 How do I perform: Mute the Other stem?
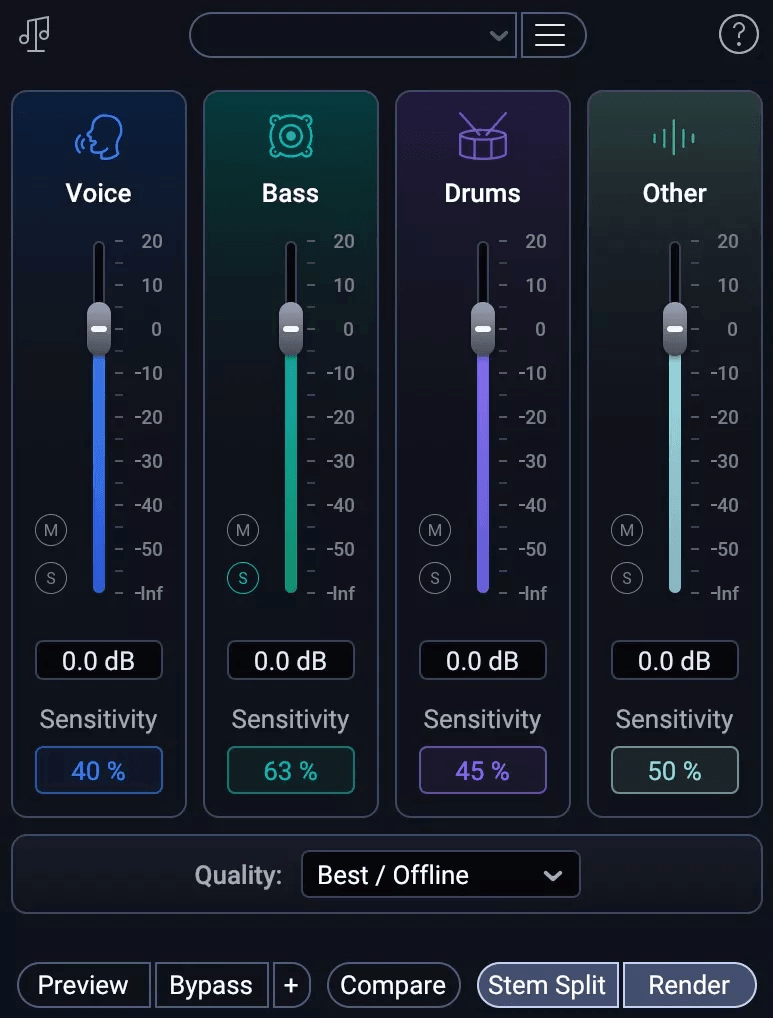tap(627, 530)
